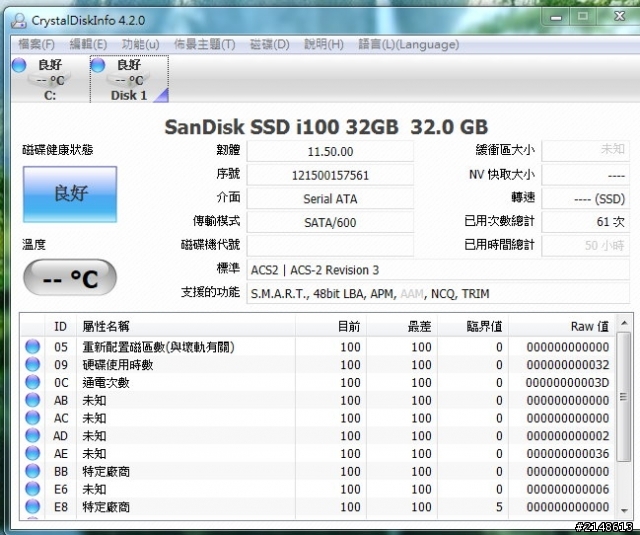The image size is (640, 535).
Task: Click the status orb for attribute 0C
Action: (x=32, y=382)
